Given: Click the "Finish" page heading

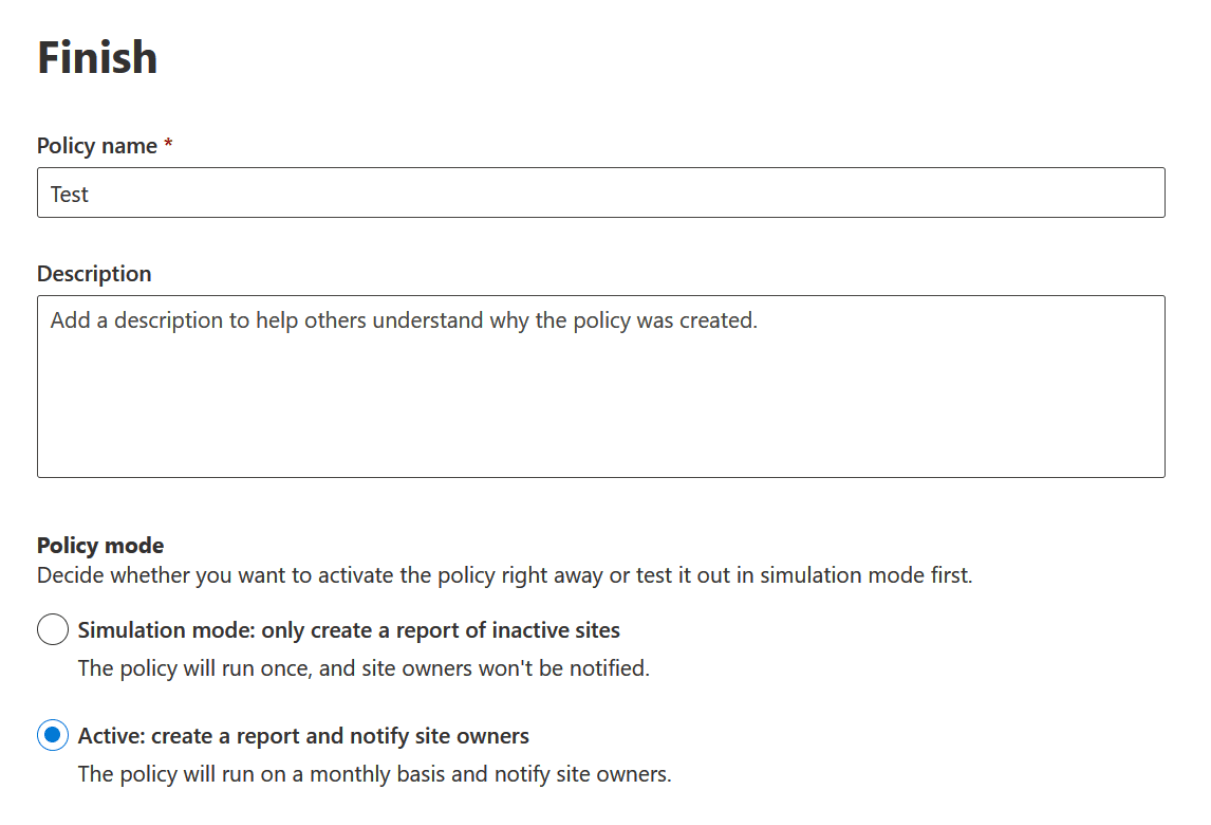Looking at the screenshot, I should 97,57.
